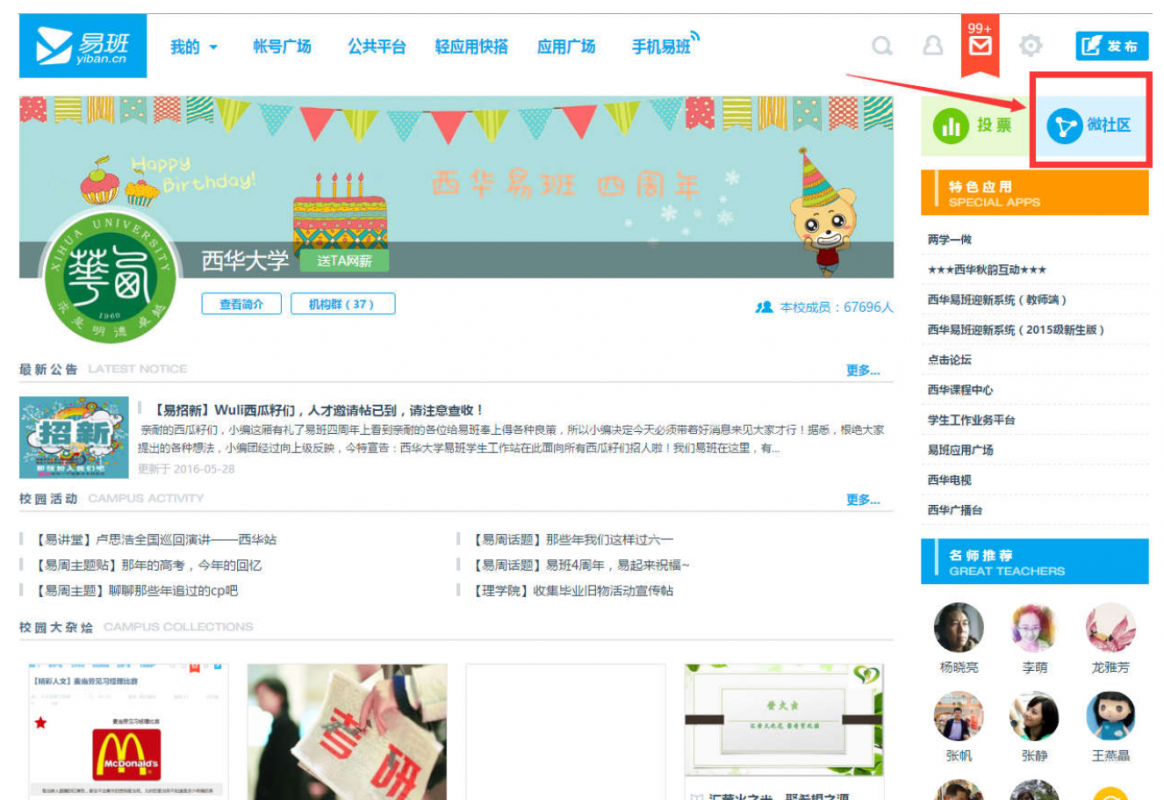
Task: Open the 微社区 micro-community icon
Action: click(1089, 126)
